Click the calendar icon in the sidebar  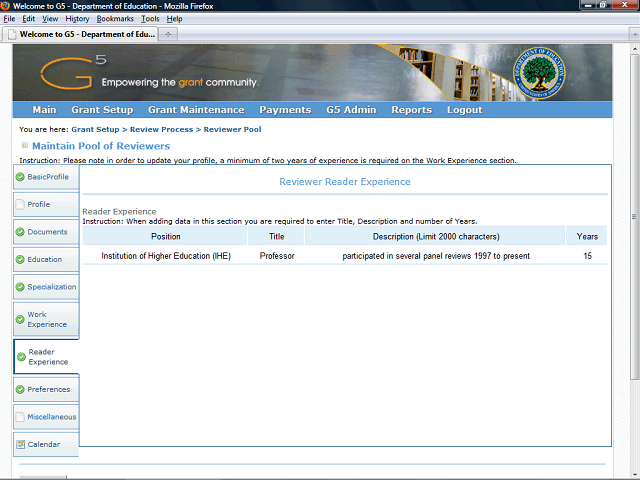[x=20, y=444]
